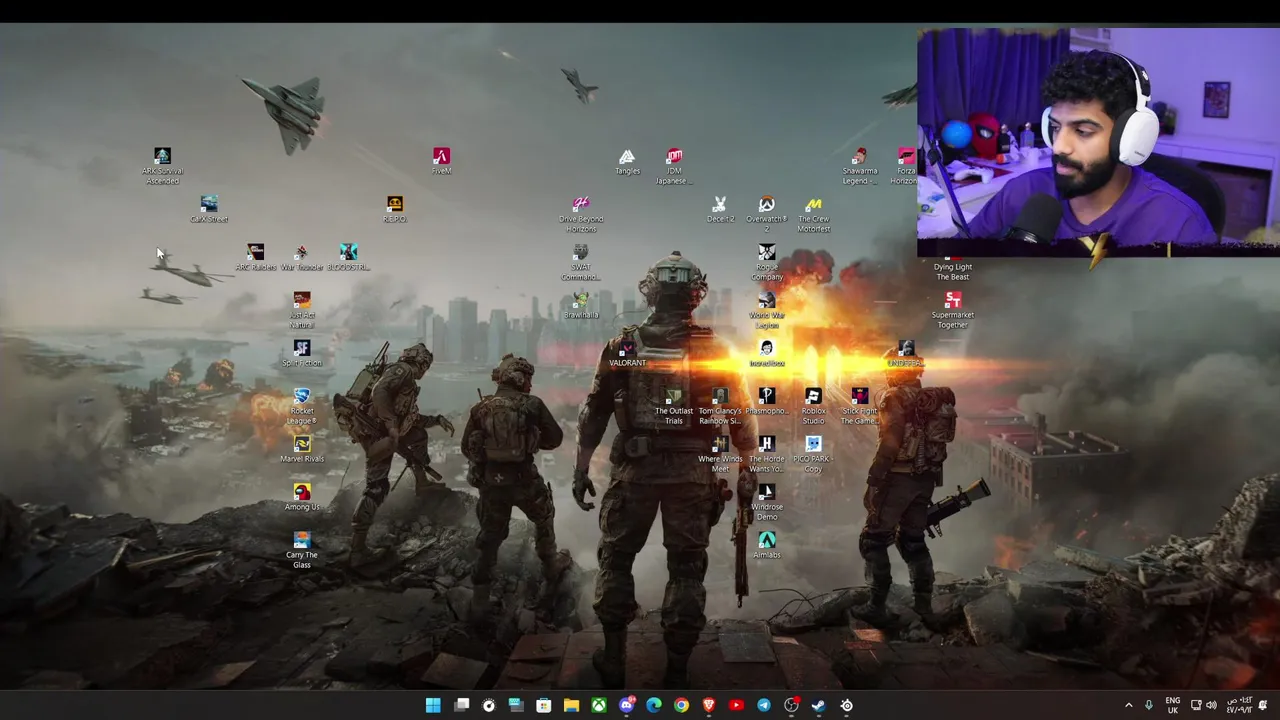Select the R.E.P.O. desktop icon

pyautogui.click(x=395, y=209)
